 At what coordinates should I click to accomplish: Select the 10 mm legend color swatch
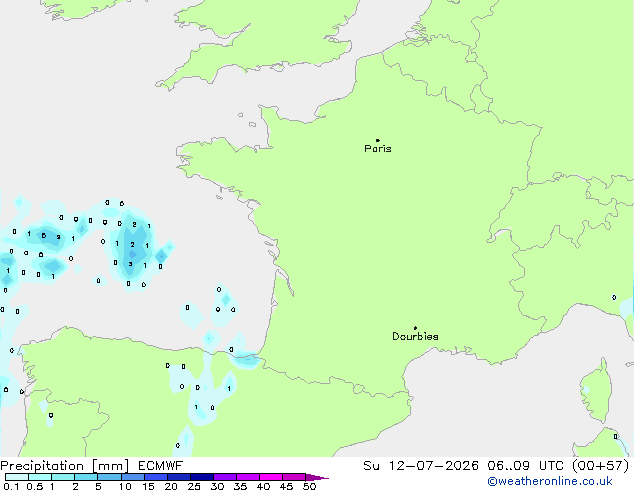(132, 477)
